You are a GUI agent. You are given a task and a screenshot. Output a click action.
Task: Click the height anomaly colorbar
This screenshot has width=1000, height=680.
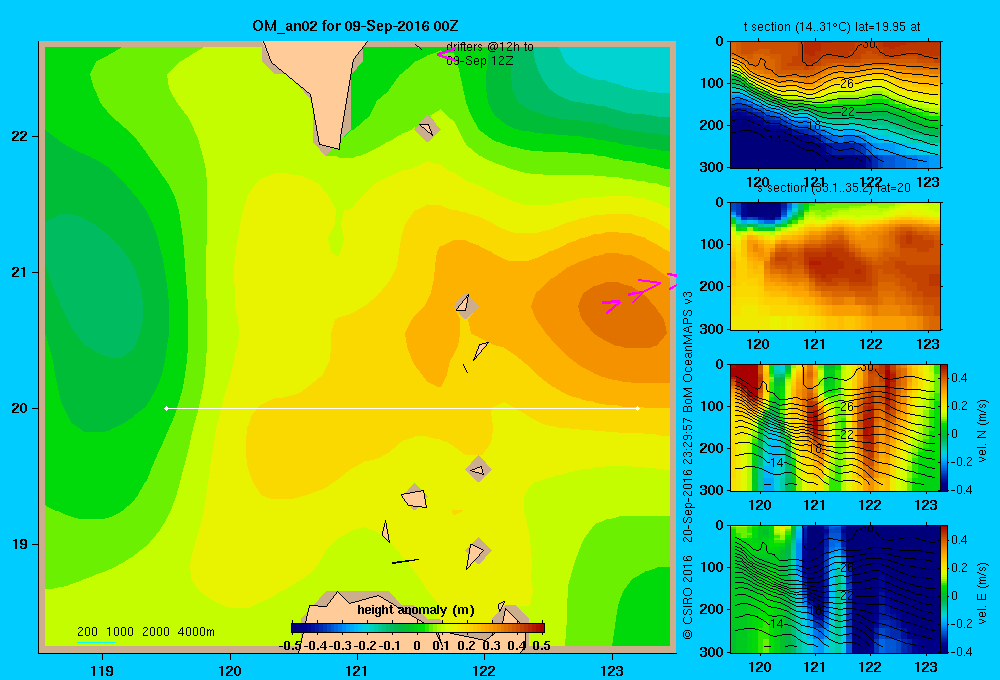click(418, 628)
